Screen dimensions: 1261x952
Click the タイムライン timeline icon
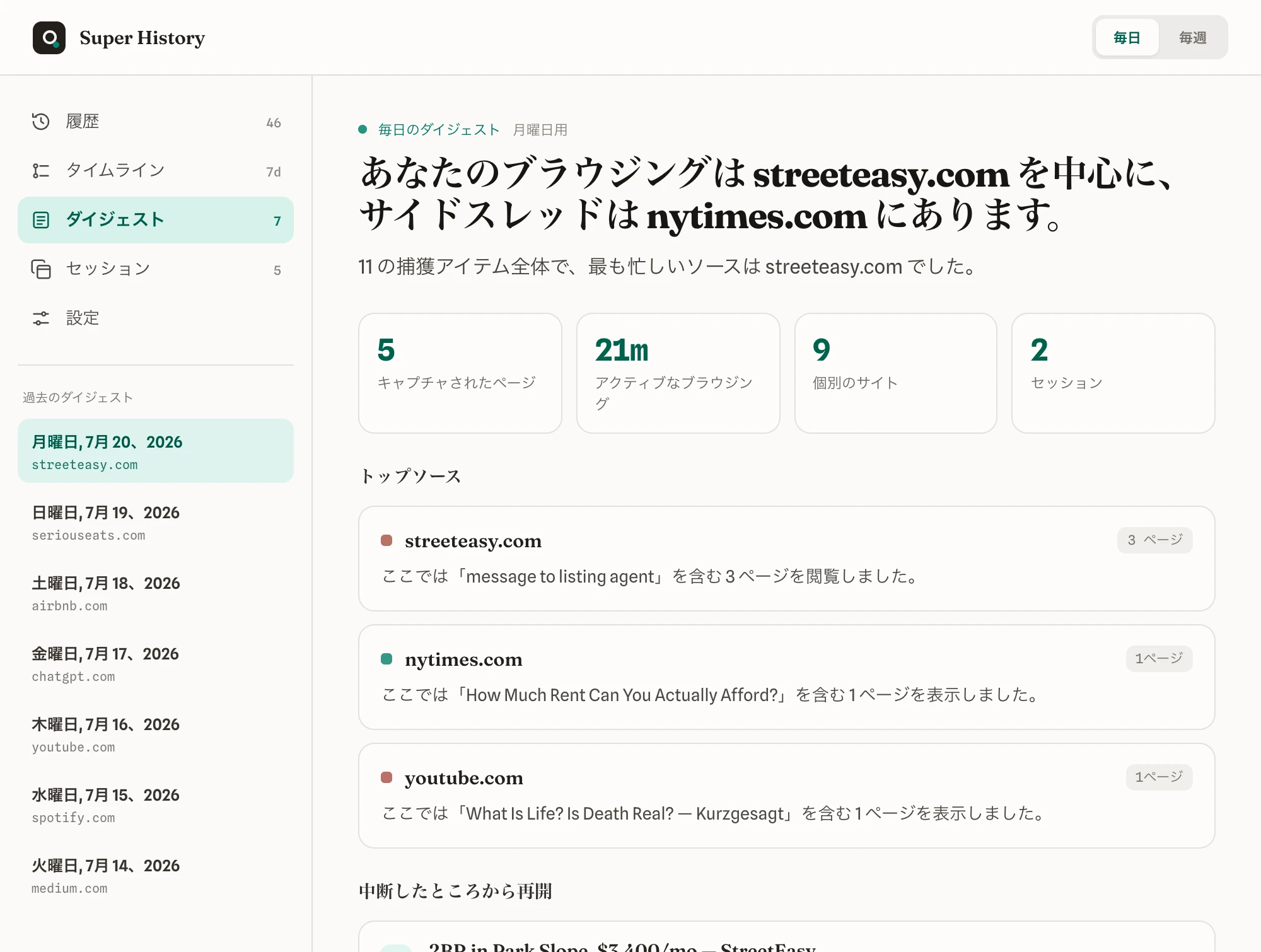(41, 170)
